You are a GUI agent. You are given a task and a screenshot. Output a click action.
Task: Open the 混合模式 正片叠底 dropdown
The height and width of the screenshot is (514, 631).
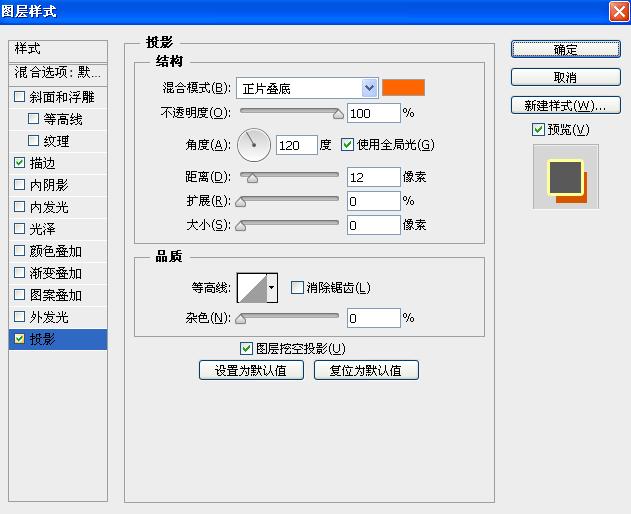click(x=307, y=88)
